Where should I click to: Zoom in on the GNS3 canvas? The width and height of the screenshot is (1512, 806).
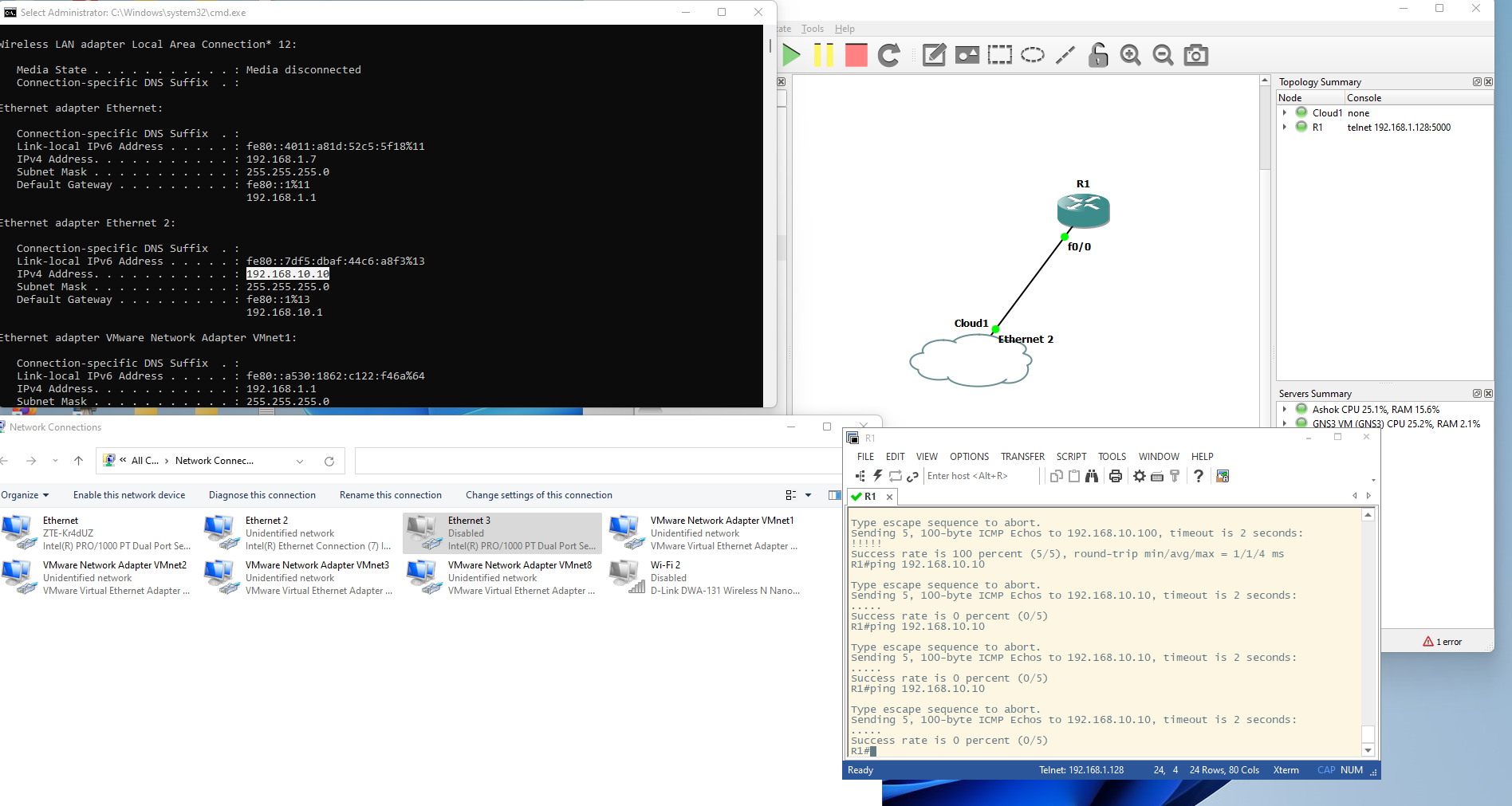[1130, 55]
